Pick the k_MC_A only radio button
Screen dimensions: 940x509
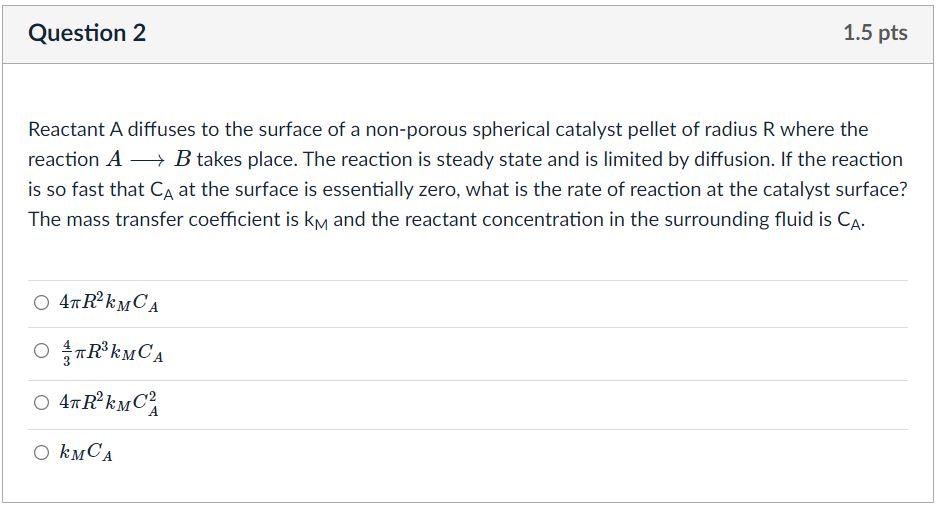pos(41,453)
